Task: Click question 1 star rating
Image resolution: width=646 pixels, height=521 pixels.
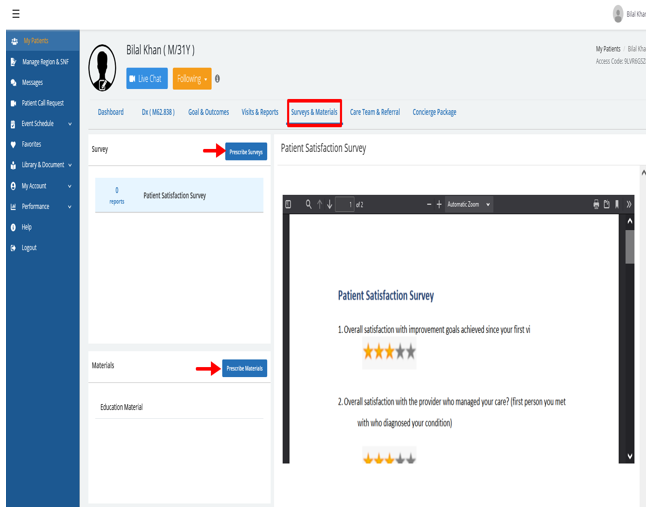Action: pos(389,352)
